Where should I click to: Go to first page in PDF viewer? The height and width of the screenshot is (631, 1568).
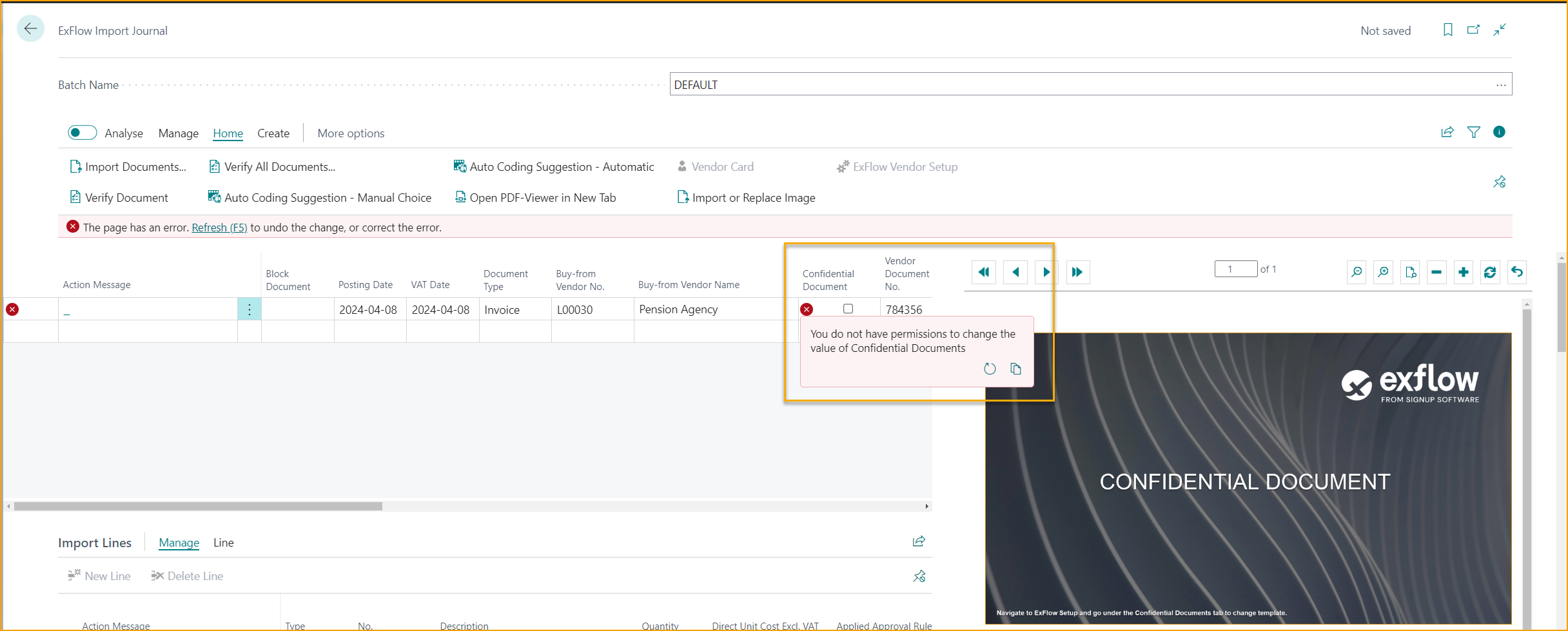(983, 272)
